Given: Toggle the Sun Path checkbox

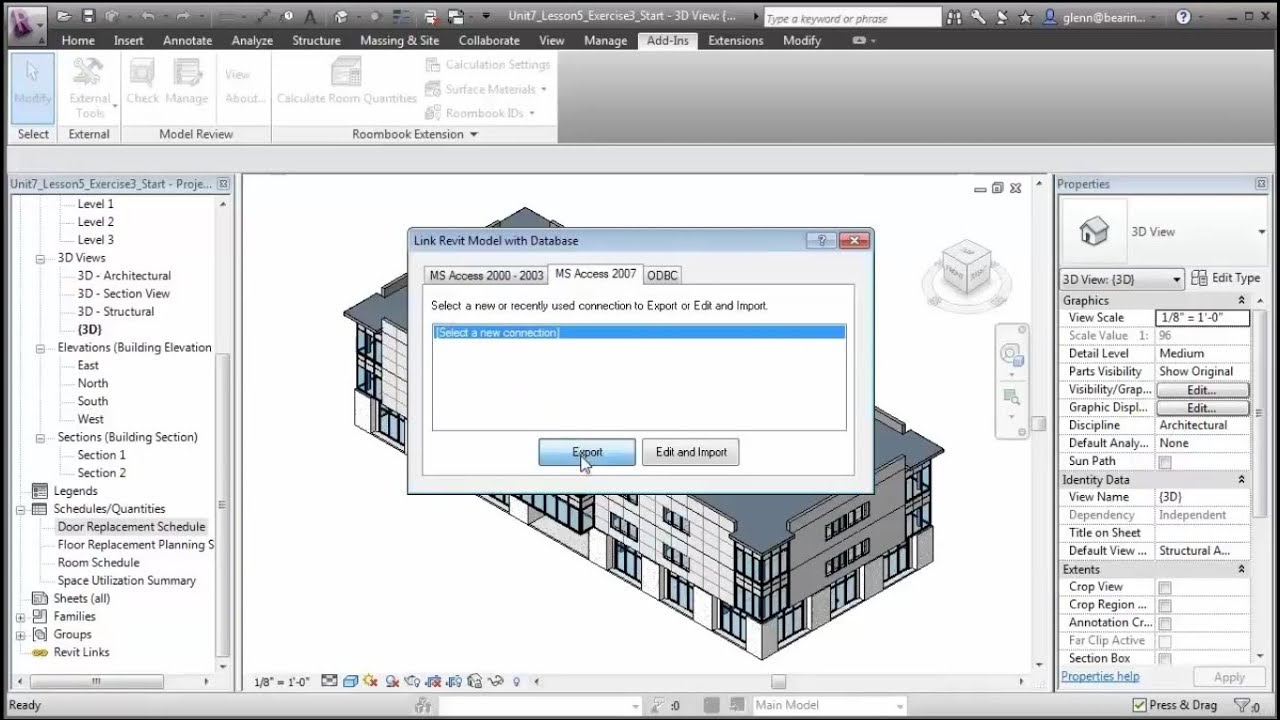Looking at the screenshot, I should pos(1165,462).
